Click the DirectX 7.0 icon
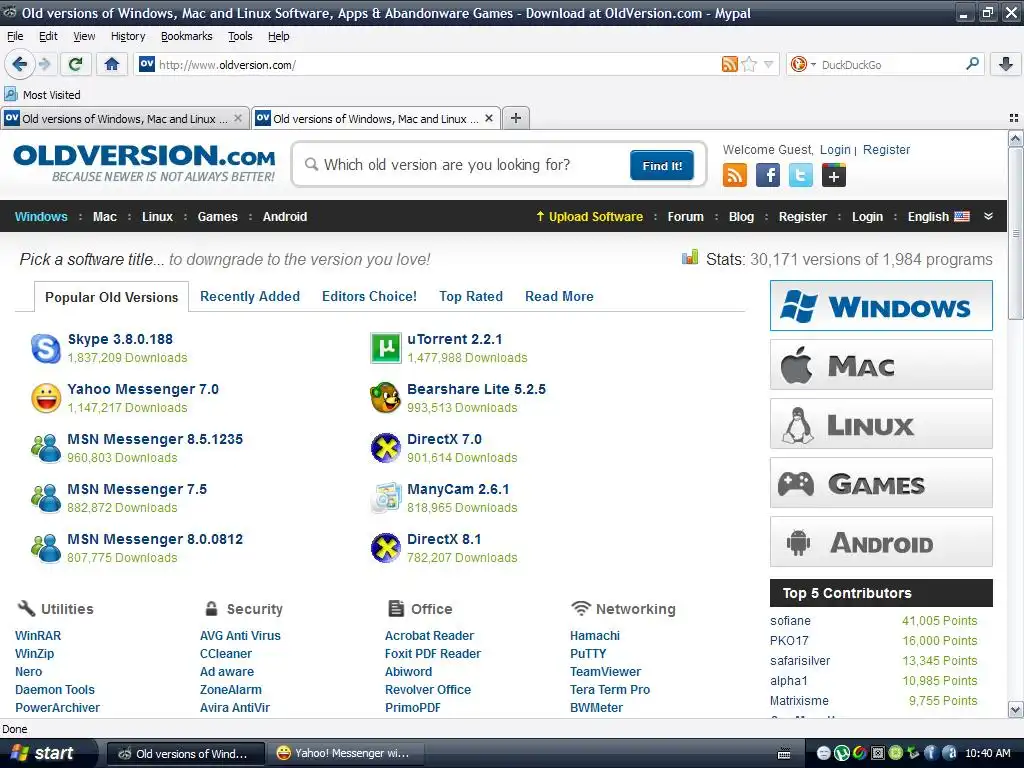The image size is (1024, 768). (x=385, y=448)
